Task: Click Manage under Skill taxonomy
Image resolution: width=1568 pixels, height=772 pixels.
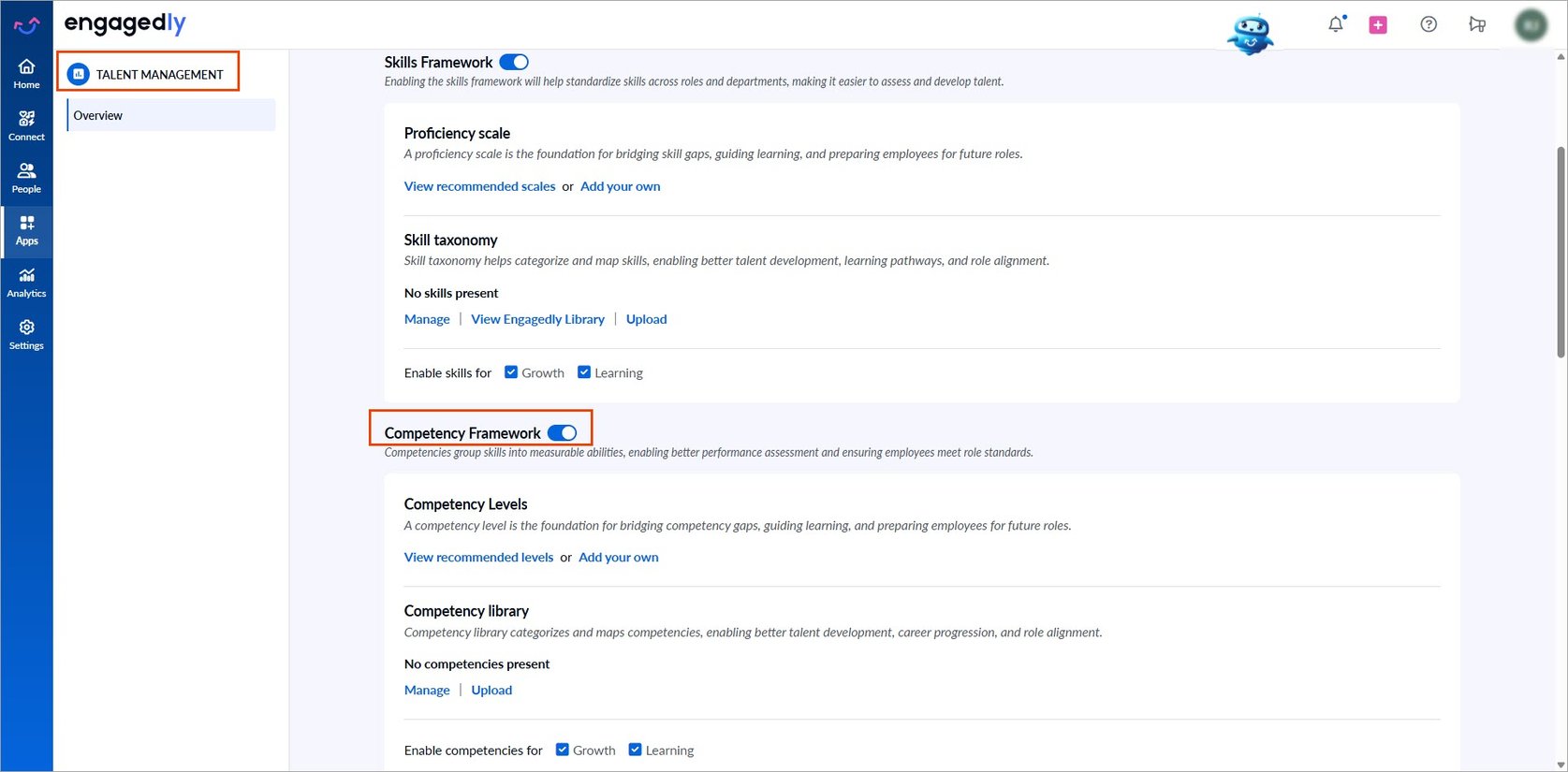Action: [427, 319]
